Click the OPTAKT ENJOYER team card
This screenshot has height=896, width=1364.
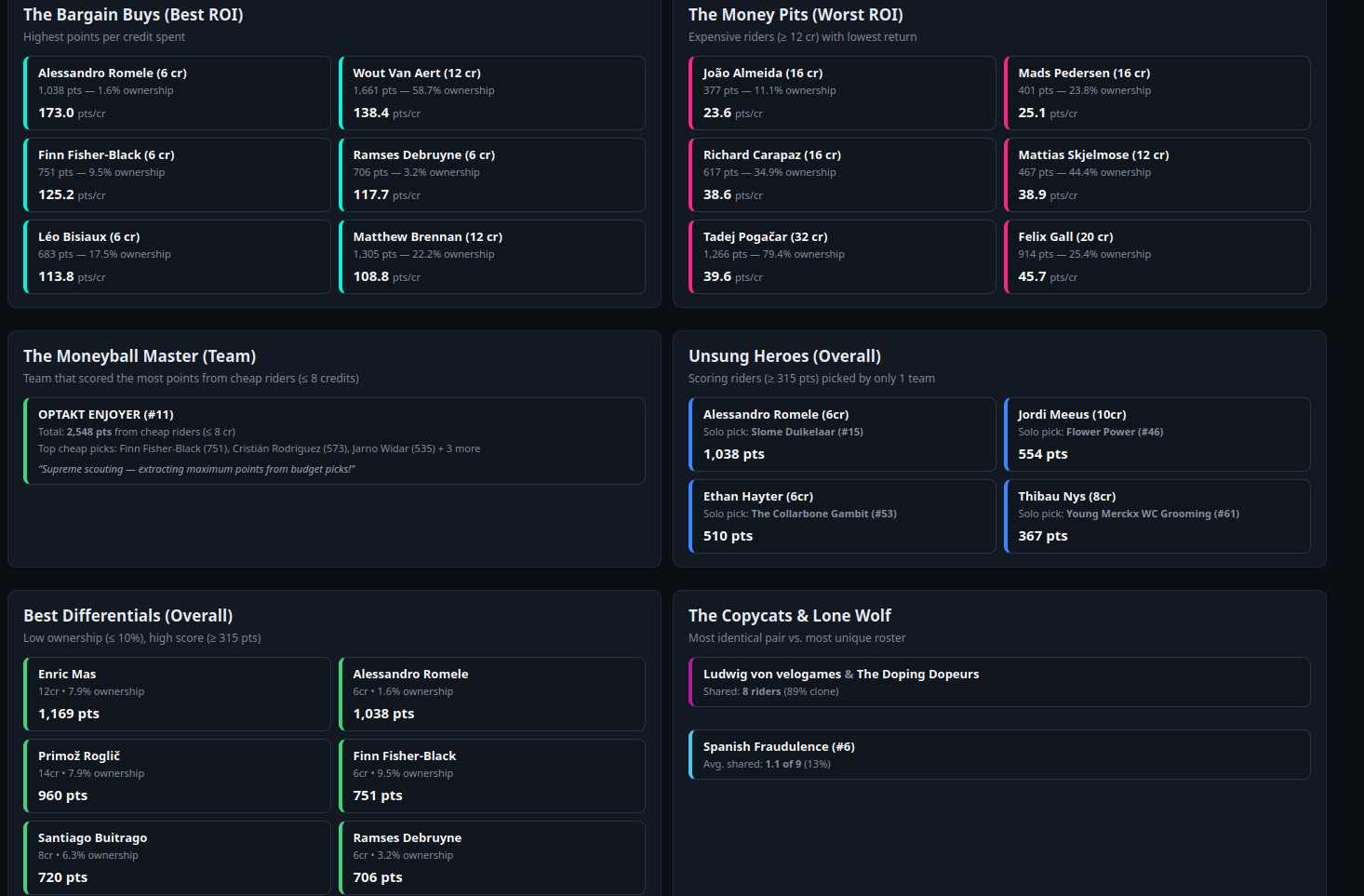(334, 441)
